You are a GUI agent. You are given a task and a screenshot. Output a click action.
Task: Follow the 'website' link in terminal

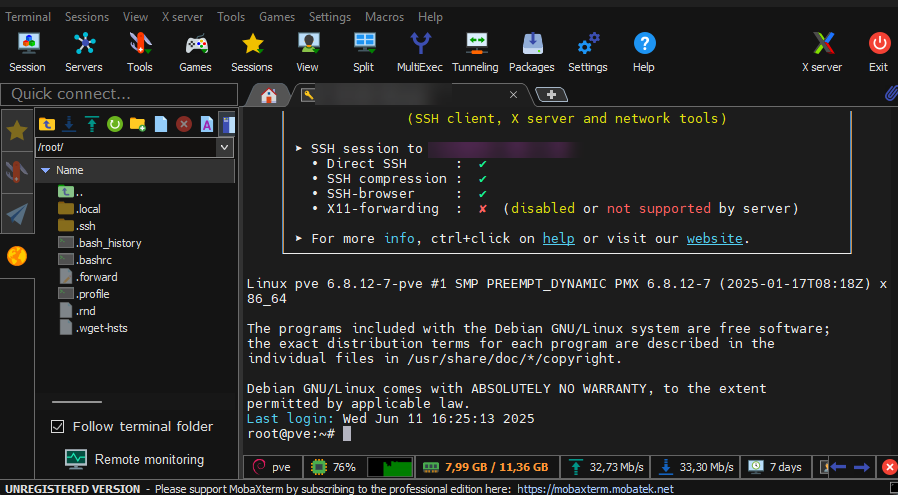[715, 238]
